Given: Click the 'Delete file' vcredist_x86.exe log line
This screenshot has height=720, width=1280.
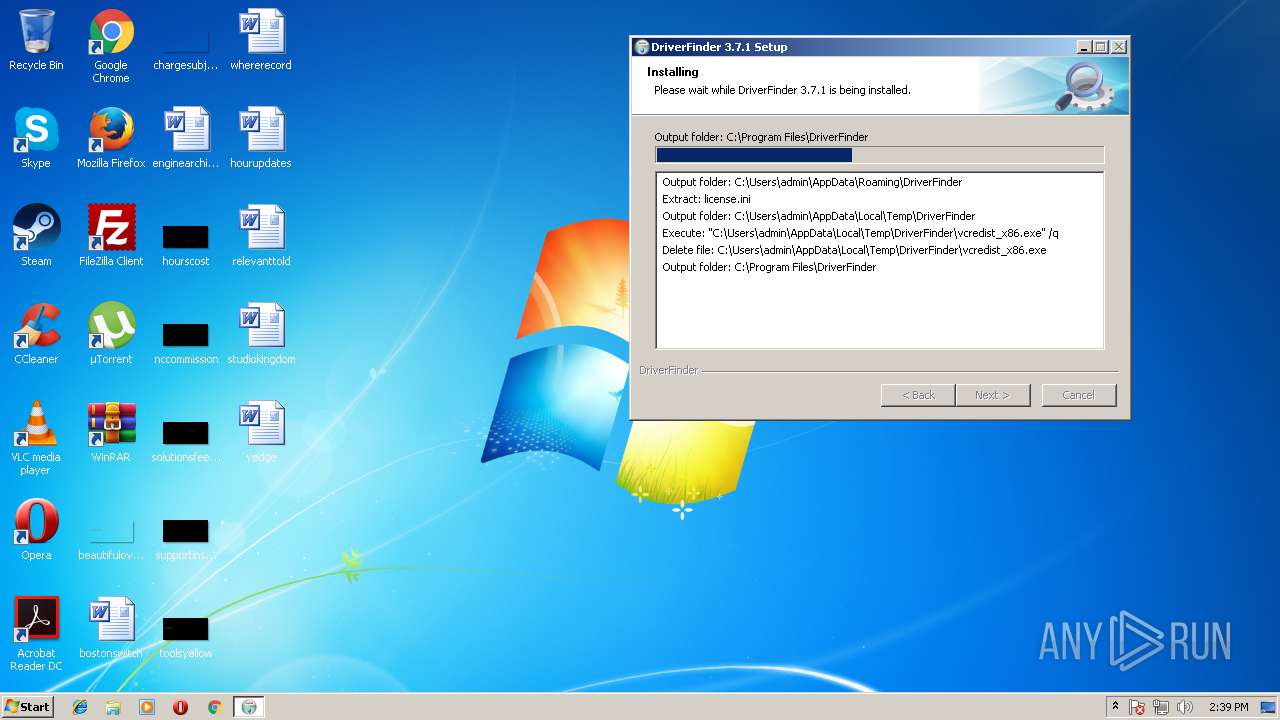Looking at the screenshot, I should click(854, 250).
